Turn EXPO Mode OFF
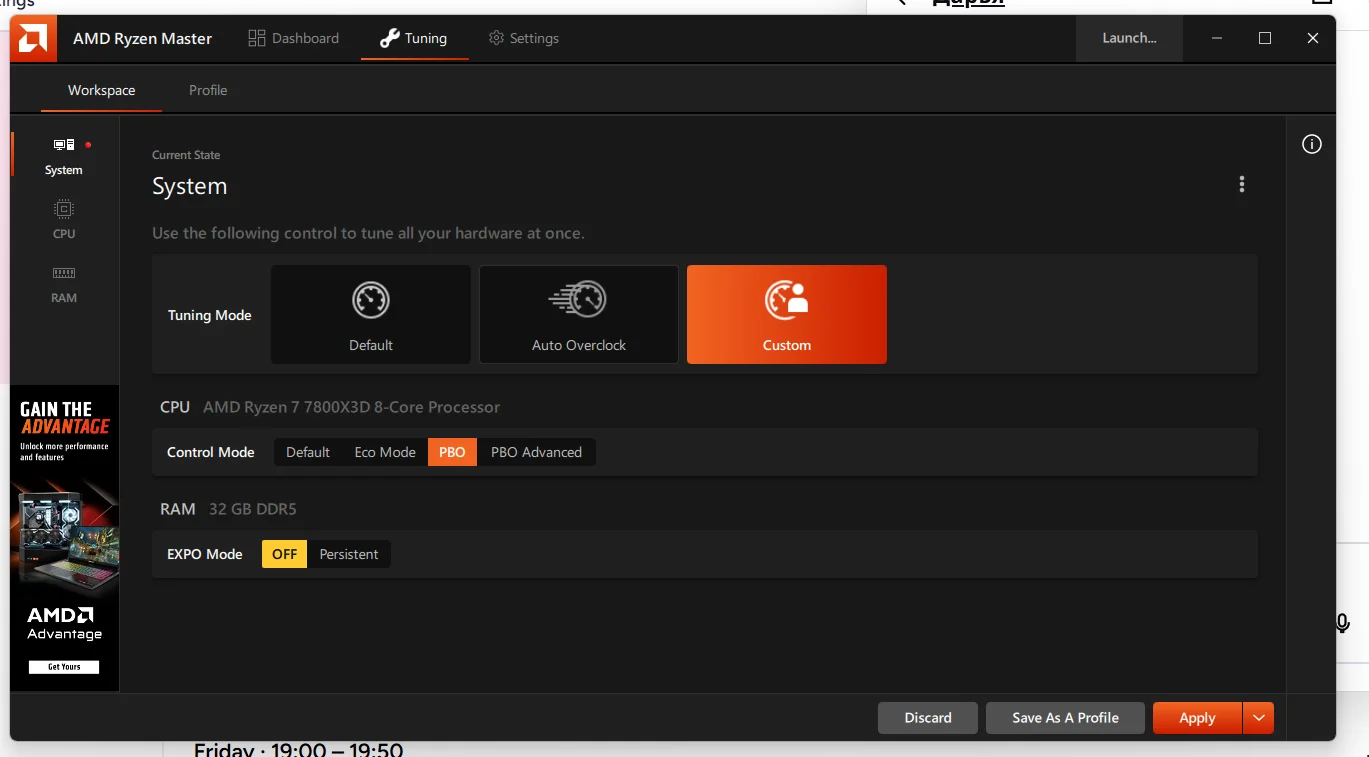 (x=285, y=554)
